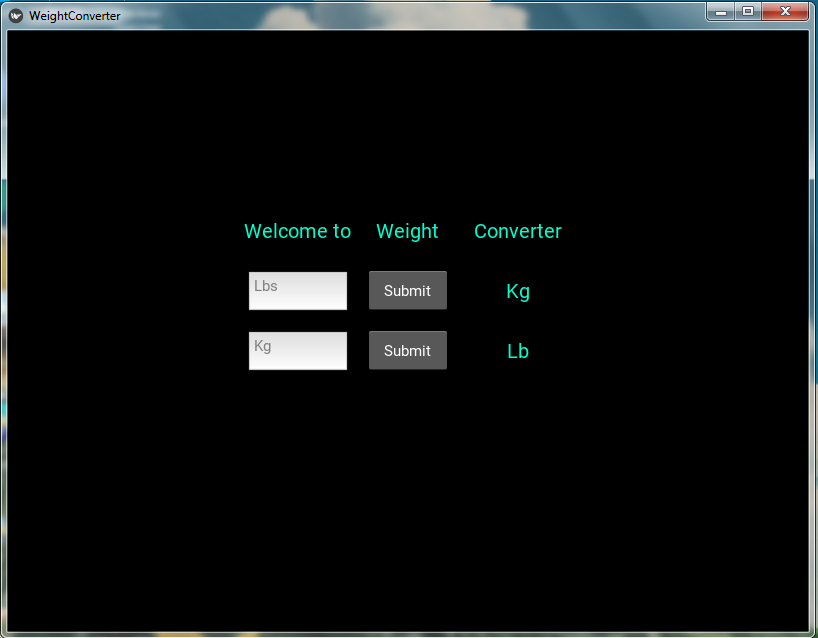This screenshot has width=818, height=638.
Task: Click the Converter heading text
Action: (517, 231)
